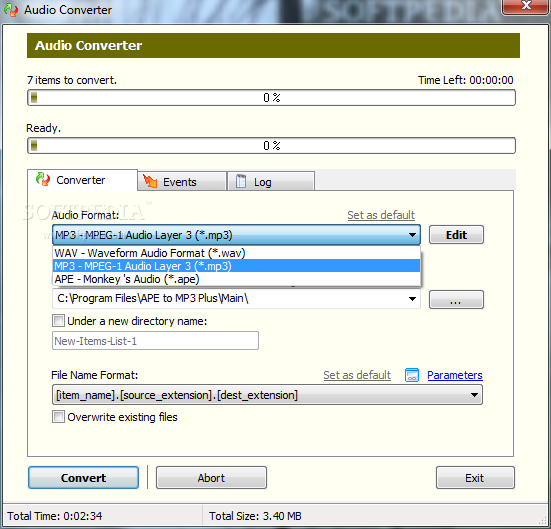Screen dimensions: 551x529
Task: Collapse the Audio Format dropdown arrow
Action: tap(412, 235)
